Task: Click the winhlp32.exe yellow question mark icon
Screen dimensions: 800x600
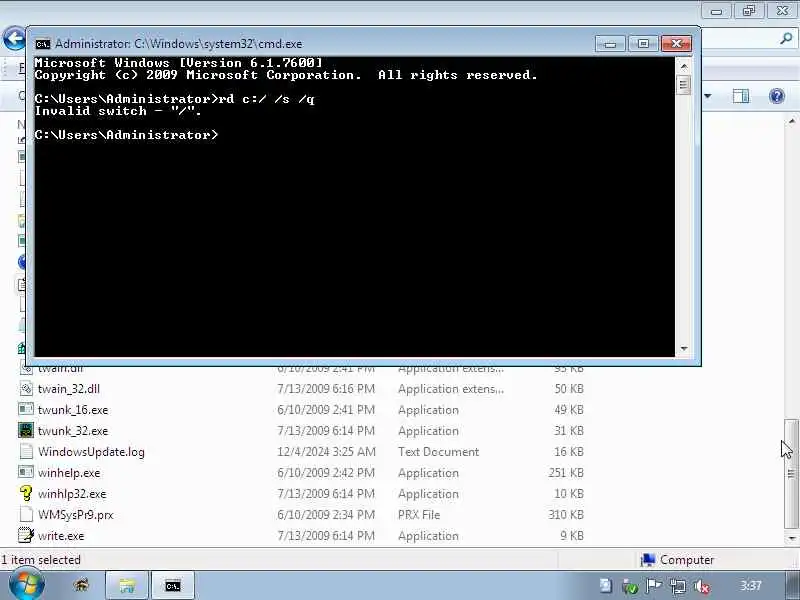Action: (x=26, y=493)
